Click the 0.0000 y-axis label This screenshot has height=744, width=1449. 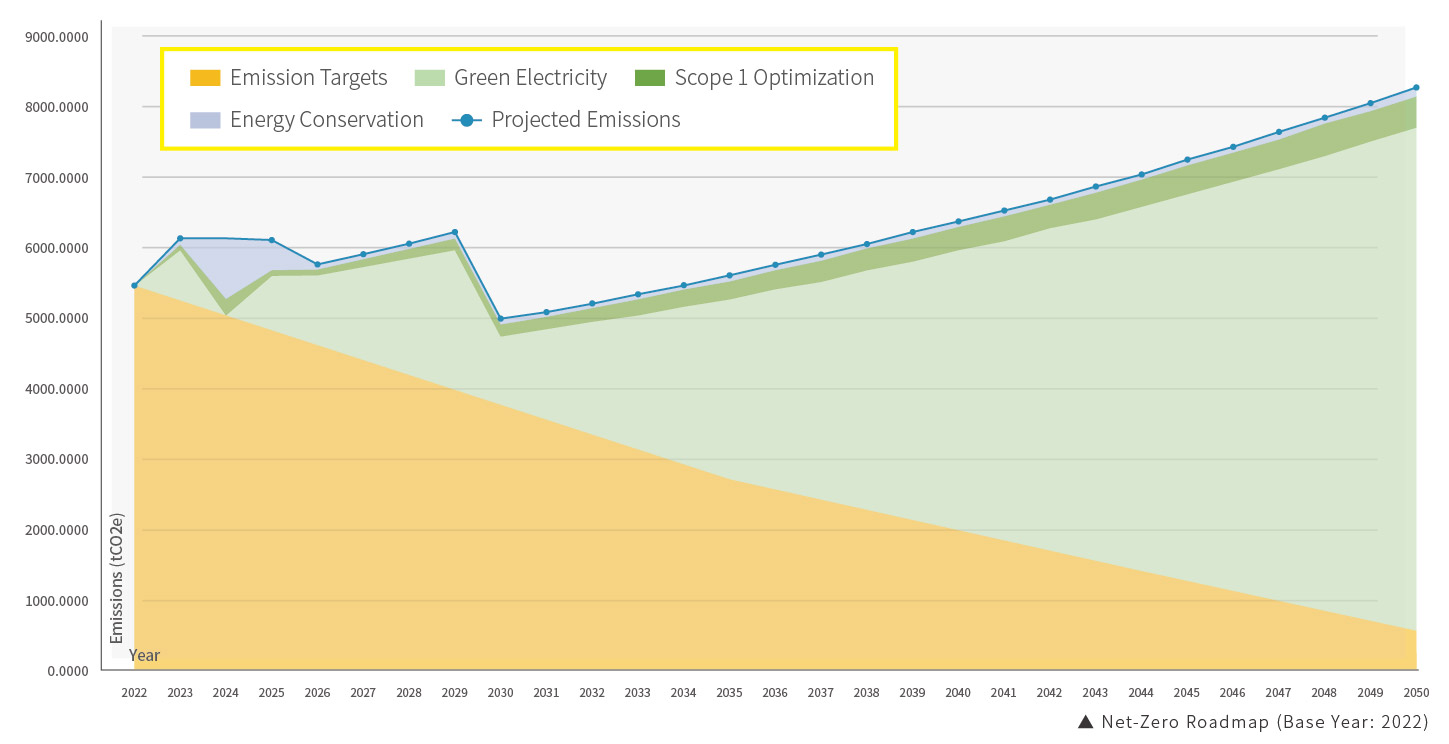click(x=66, y=672)
